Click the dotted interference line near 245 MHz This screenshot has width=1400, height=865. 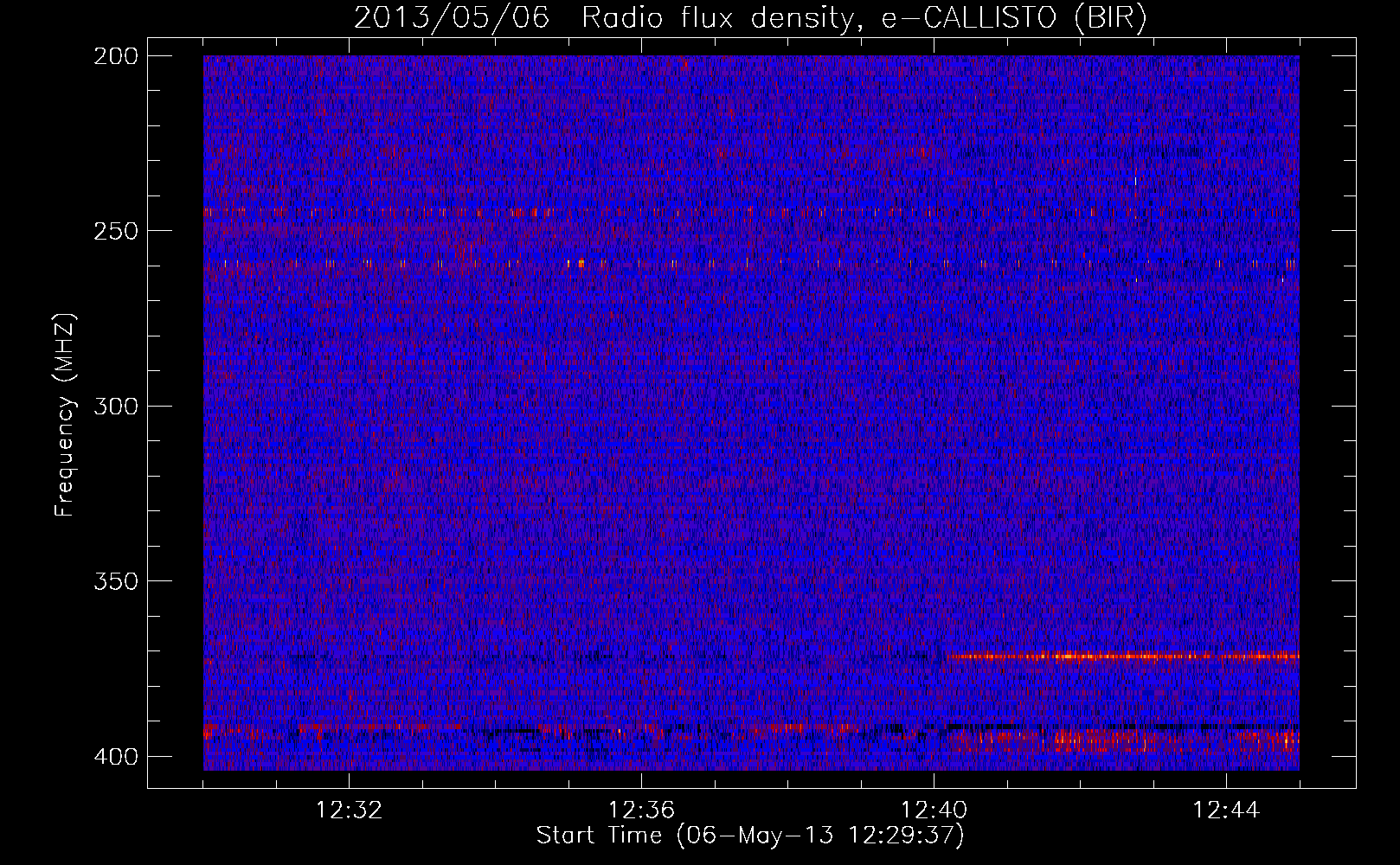[x=751, y=212]
